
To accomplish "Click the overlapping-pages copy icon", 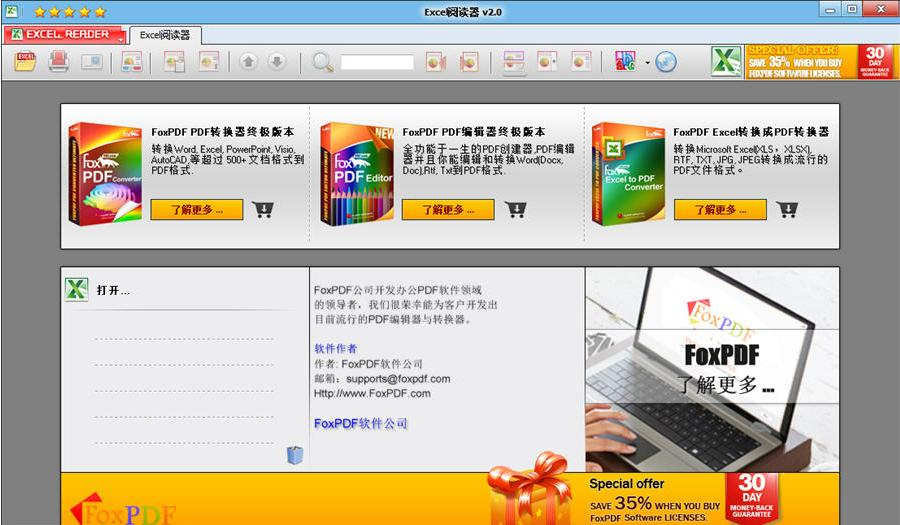I will coord(174,62).
